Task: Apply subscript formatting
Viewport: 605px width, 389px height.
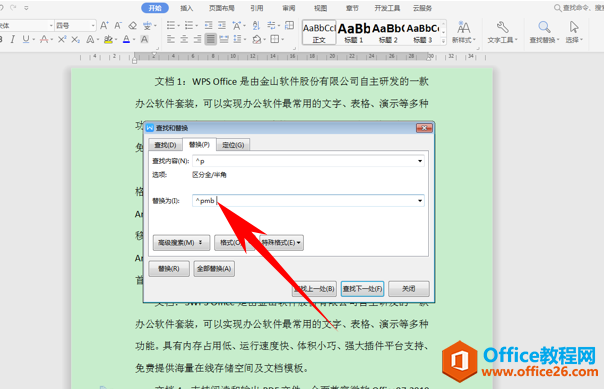Action: click(x=76, y=39)
